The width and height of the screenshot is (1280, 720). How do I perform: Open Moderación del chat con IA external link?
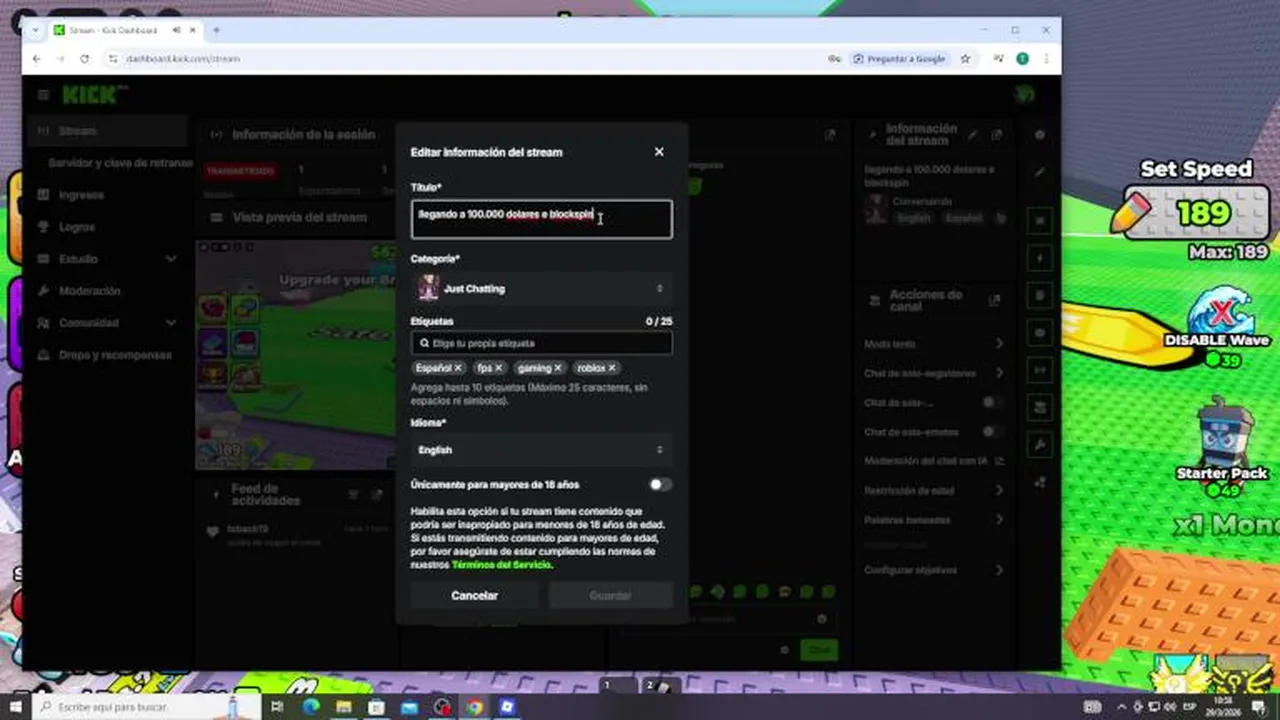999,461
